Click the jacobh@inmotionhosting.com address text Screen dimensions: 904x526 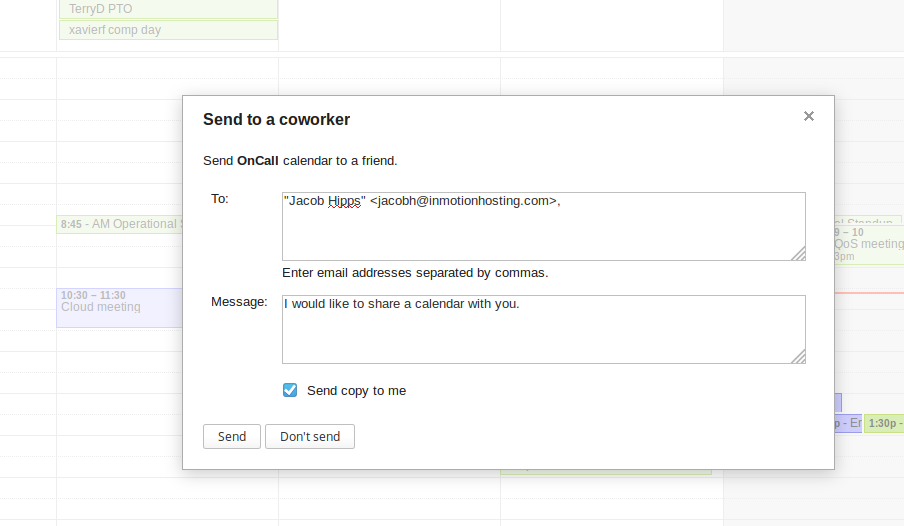point(463,201)
